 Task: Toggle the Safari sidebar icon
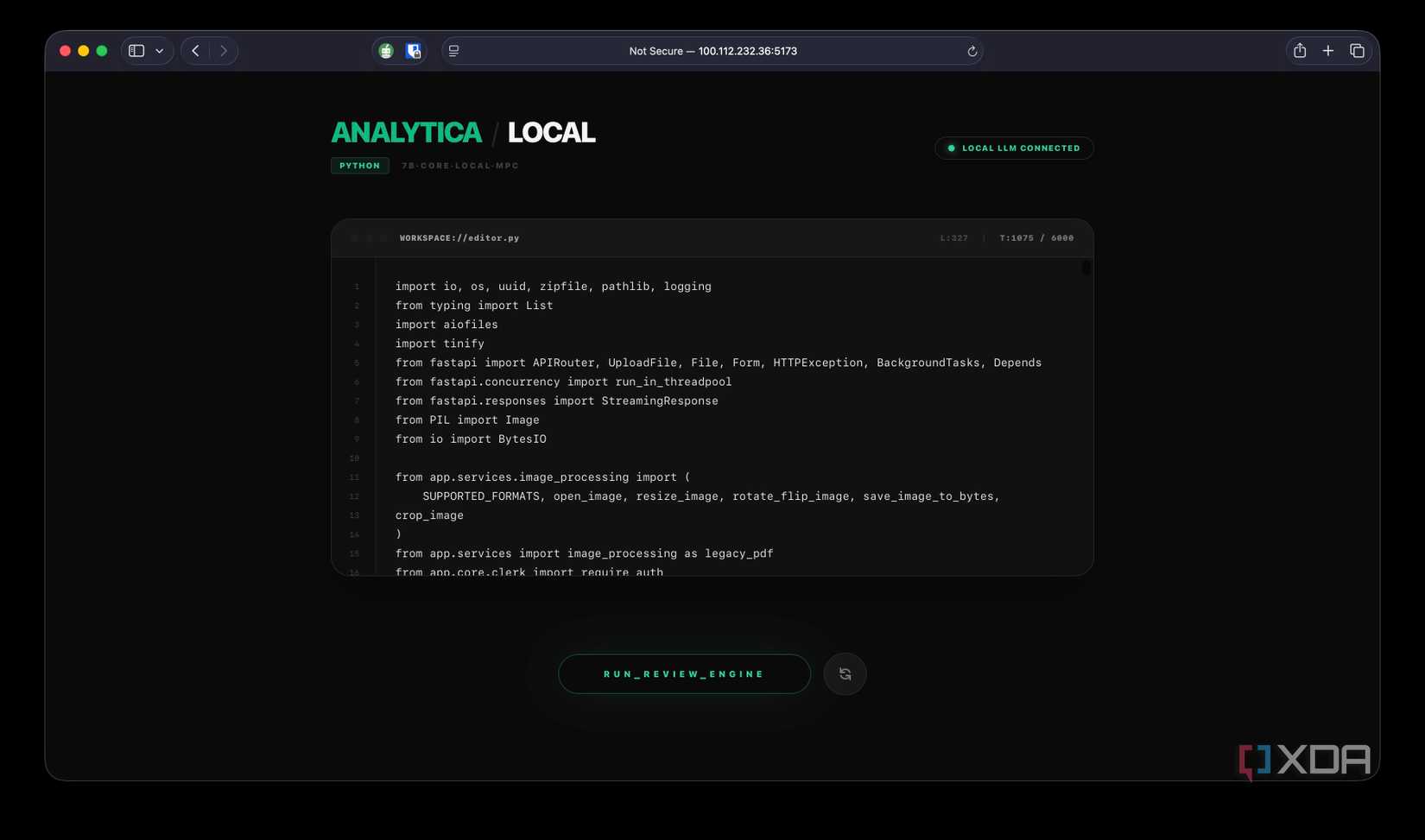tap(136, 51)
